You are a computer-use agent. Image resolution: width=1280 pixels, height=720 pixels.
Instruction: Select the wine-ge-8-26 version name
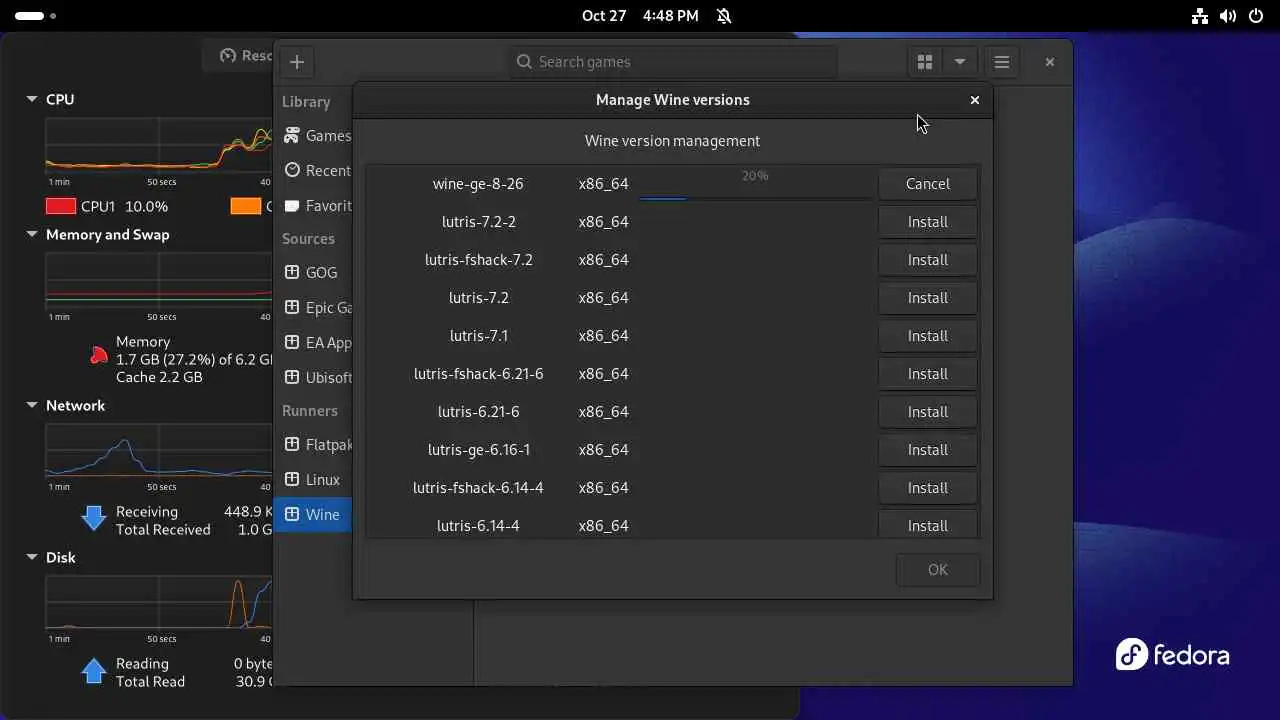(x=478, y=184)
